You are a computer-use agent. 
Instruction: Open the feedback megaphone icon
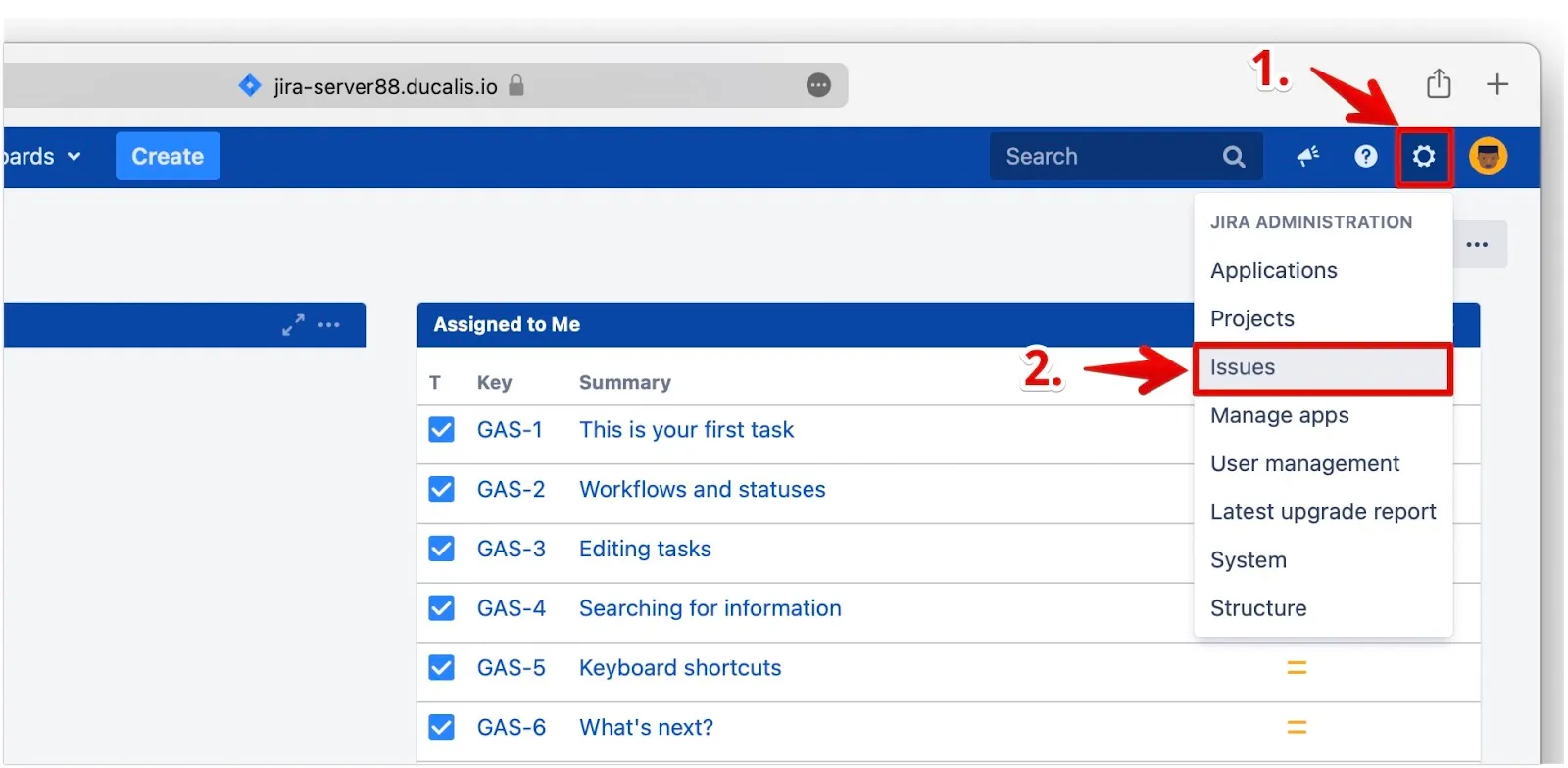coord(1308,156)
